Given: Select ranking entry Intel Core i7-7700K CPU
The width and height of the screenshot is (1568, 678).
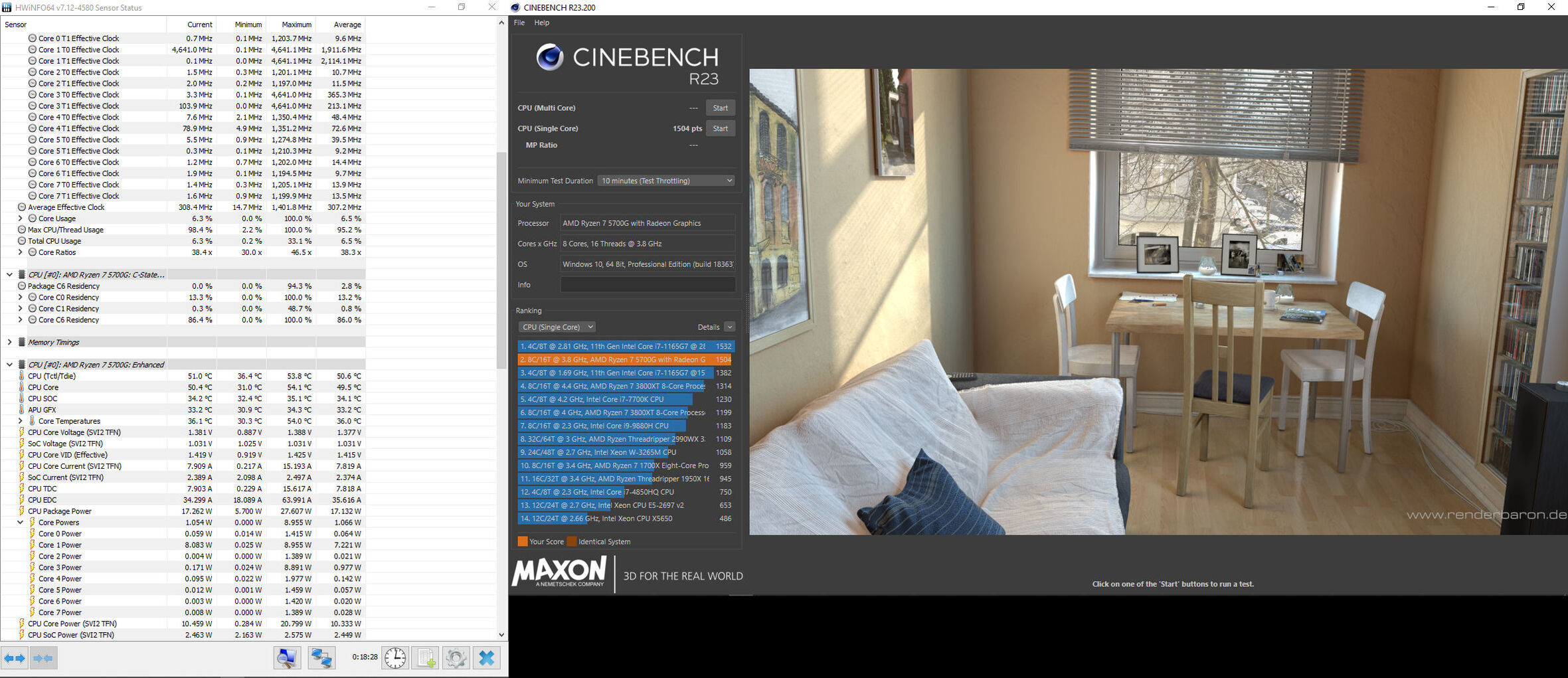Looking at the screenshot, I should coord(626,399).
